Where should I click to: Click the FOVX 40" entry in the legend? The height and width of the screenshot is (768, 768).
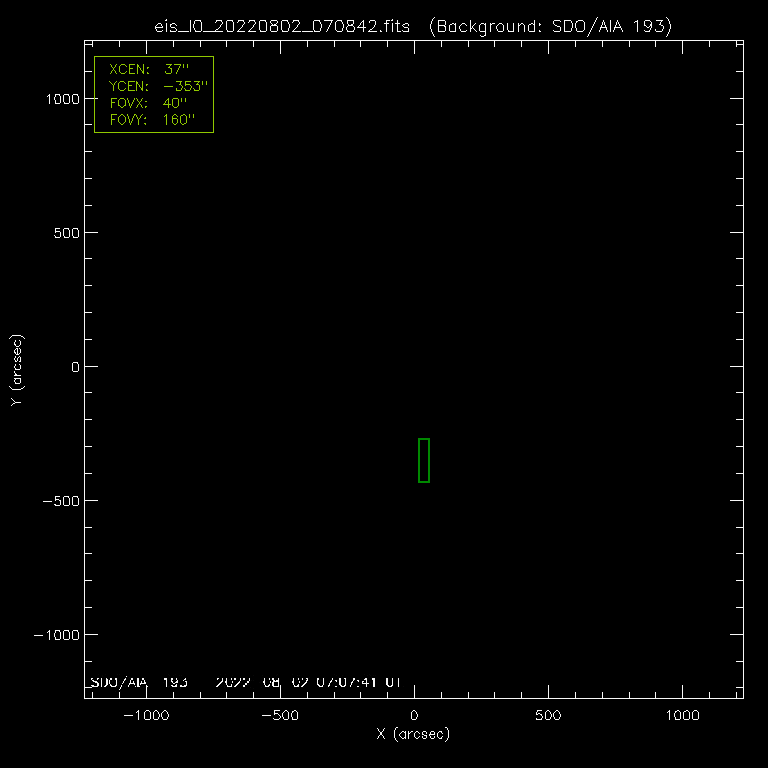[148, 103]
